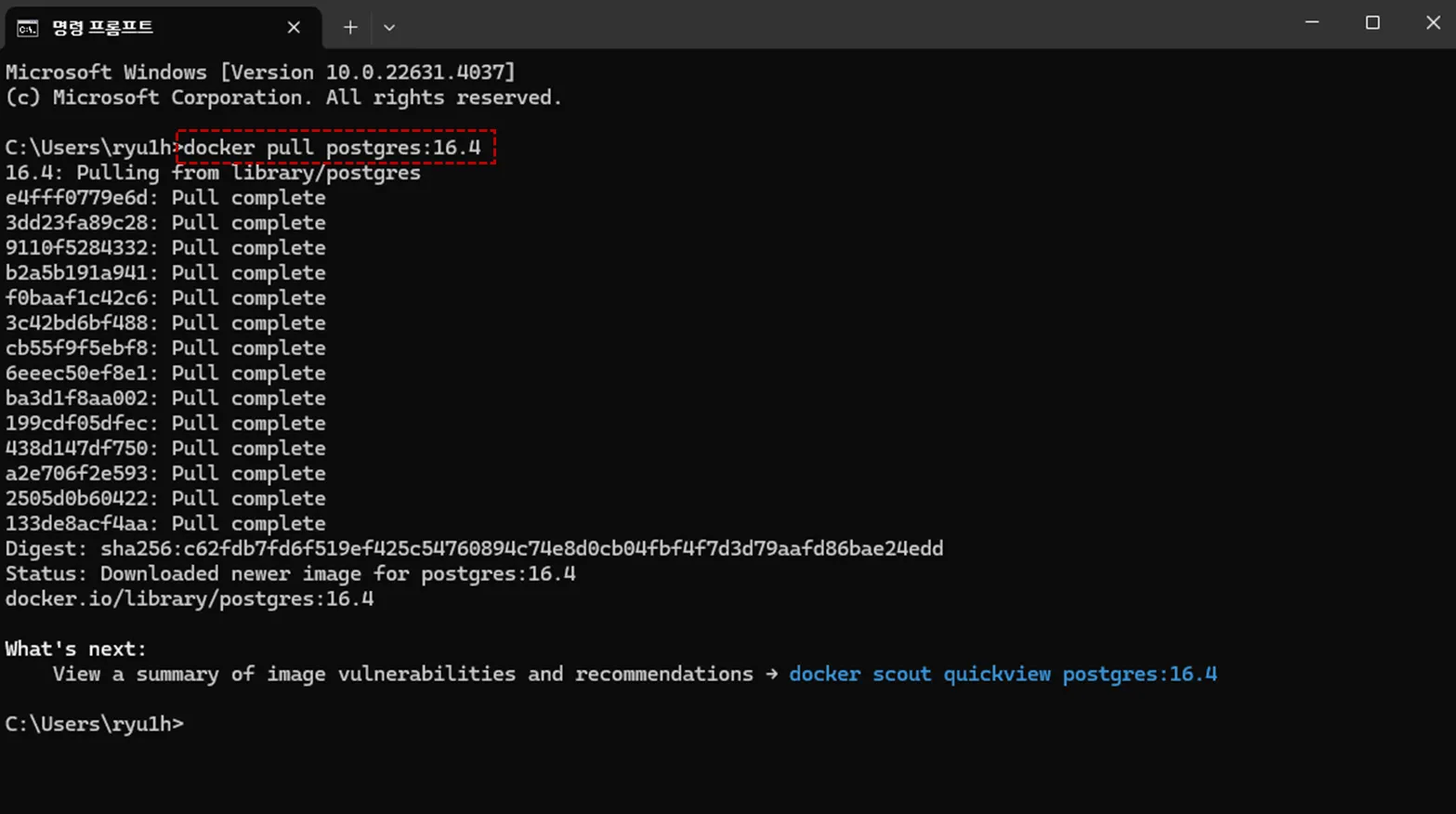Click the docker.io/library/postgres:16.4 output line

click(190, 599)
